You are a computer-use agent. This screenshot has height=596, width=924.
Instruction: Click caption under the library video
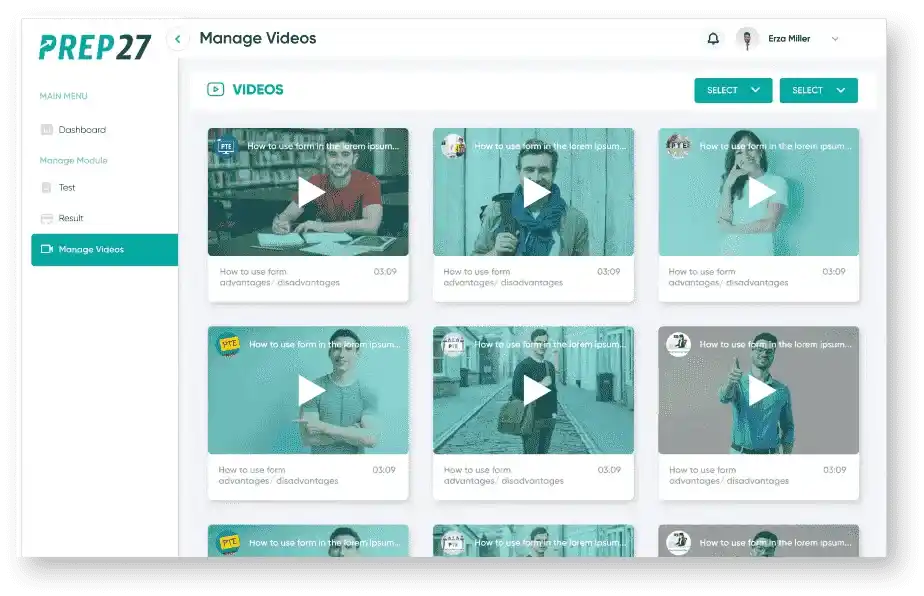(280, 277)
